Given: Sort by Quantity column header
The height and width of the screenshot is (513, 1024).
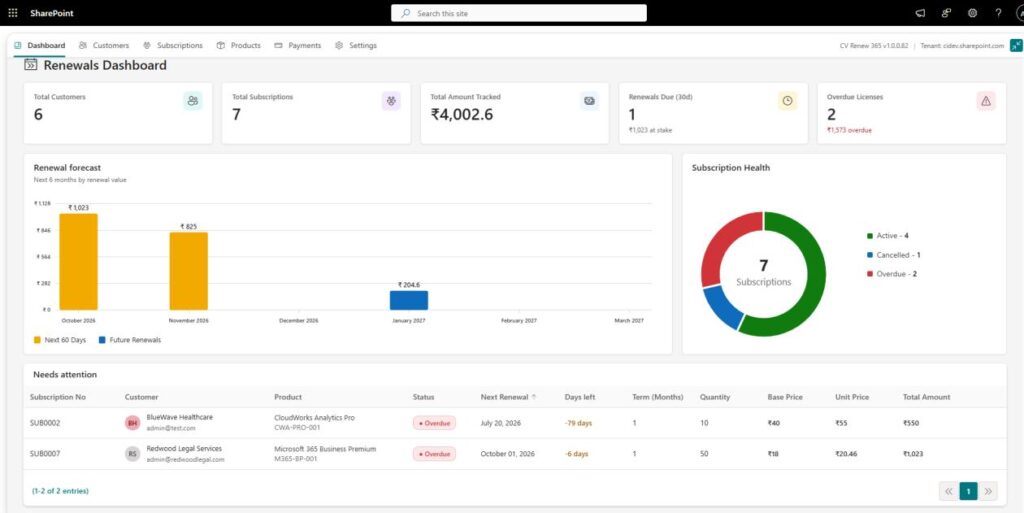Looking at the screenshot, I should pos(715,397).
